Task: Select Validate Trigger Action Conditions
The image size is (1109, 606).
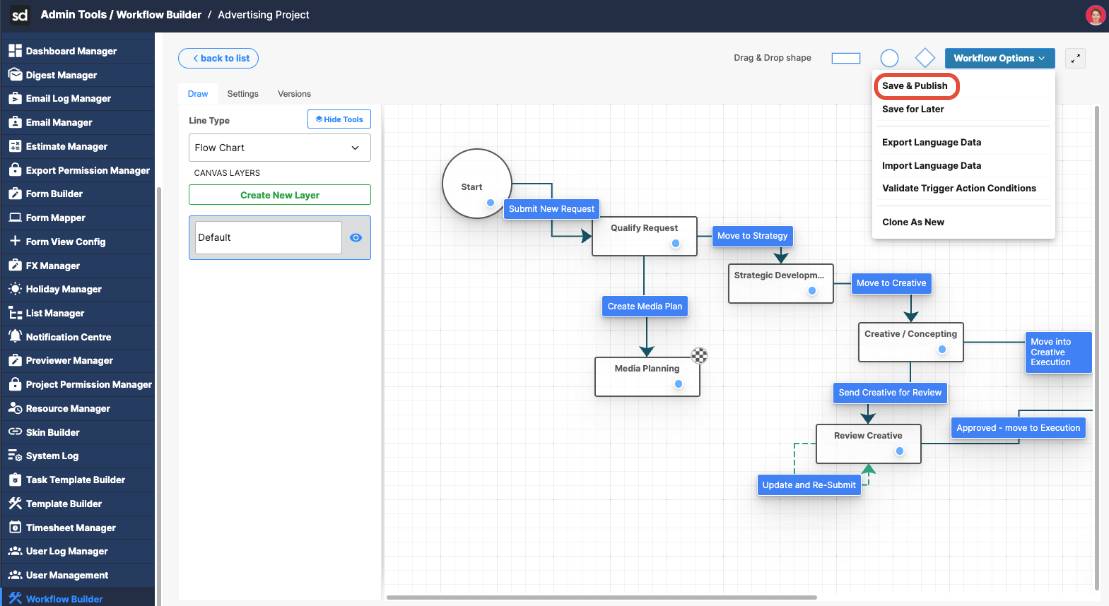Action: (x=959, y=188)
